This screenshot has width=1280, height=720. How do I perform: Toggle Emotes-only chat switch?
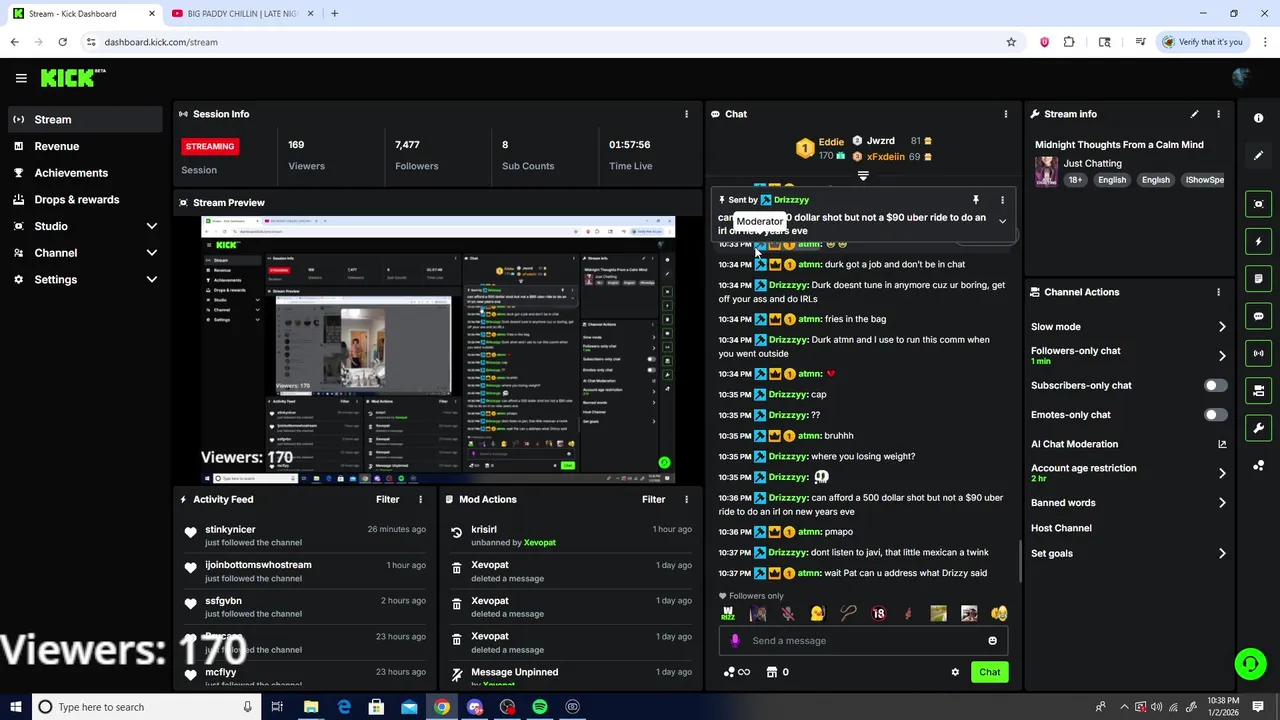click(x=1215, y=415)
